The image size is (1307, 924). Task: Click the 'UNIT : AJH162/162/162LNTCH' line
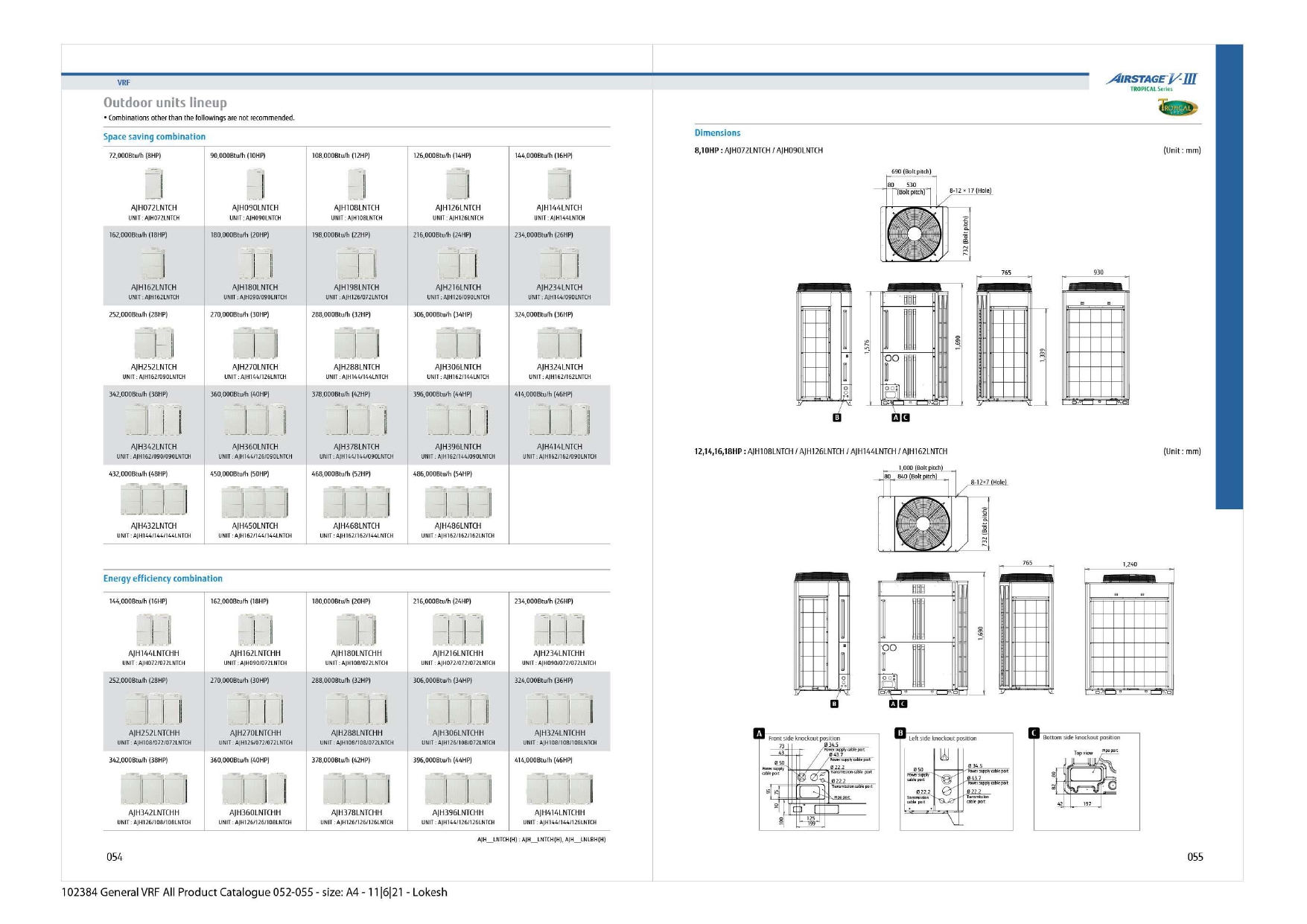[x=458, y=536]
